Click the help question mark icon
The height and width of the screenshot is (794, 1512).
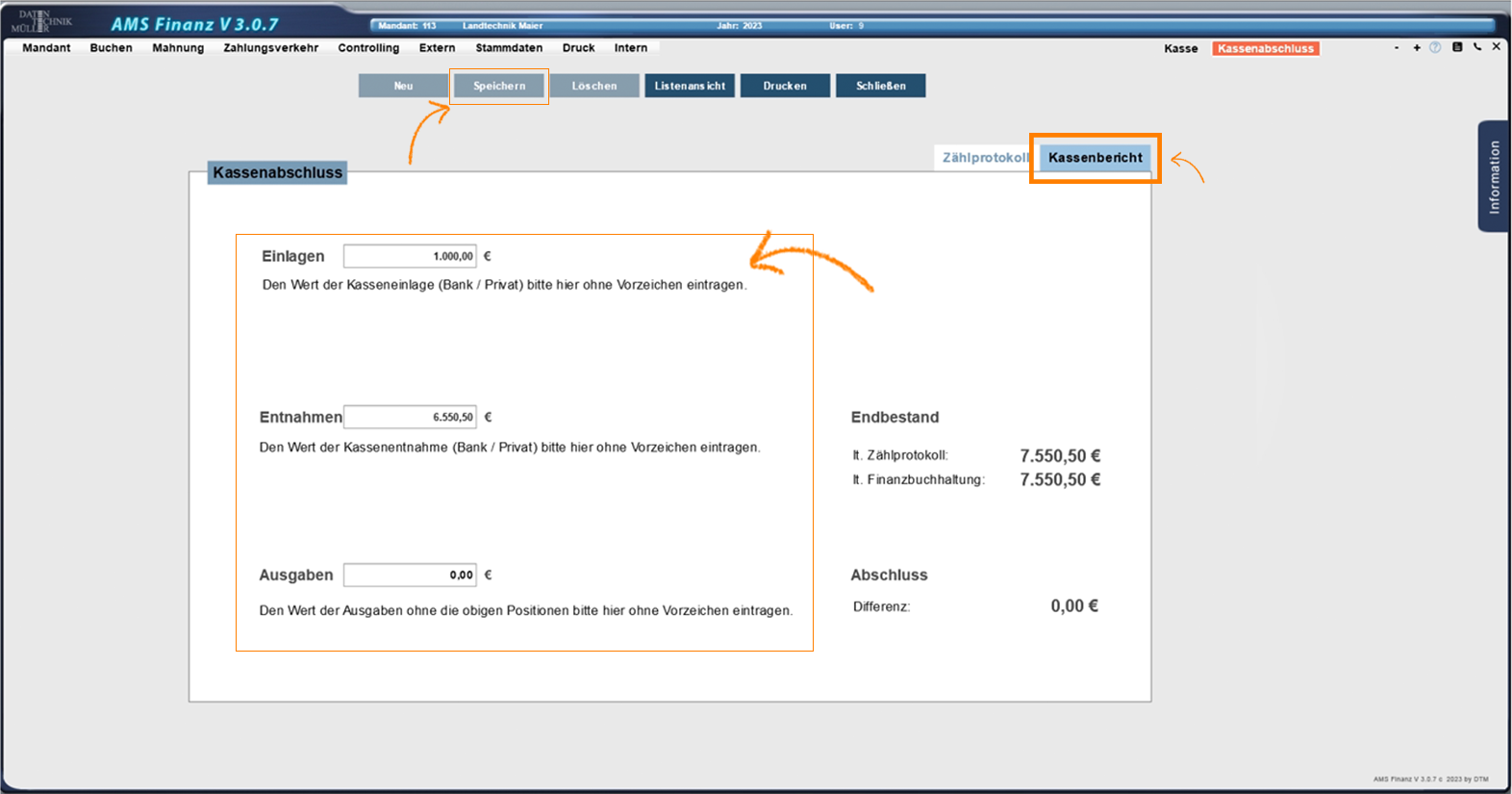(1435, 47)
